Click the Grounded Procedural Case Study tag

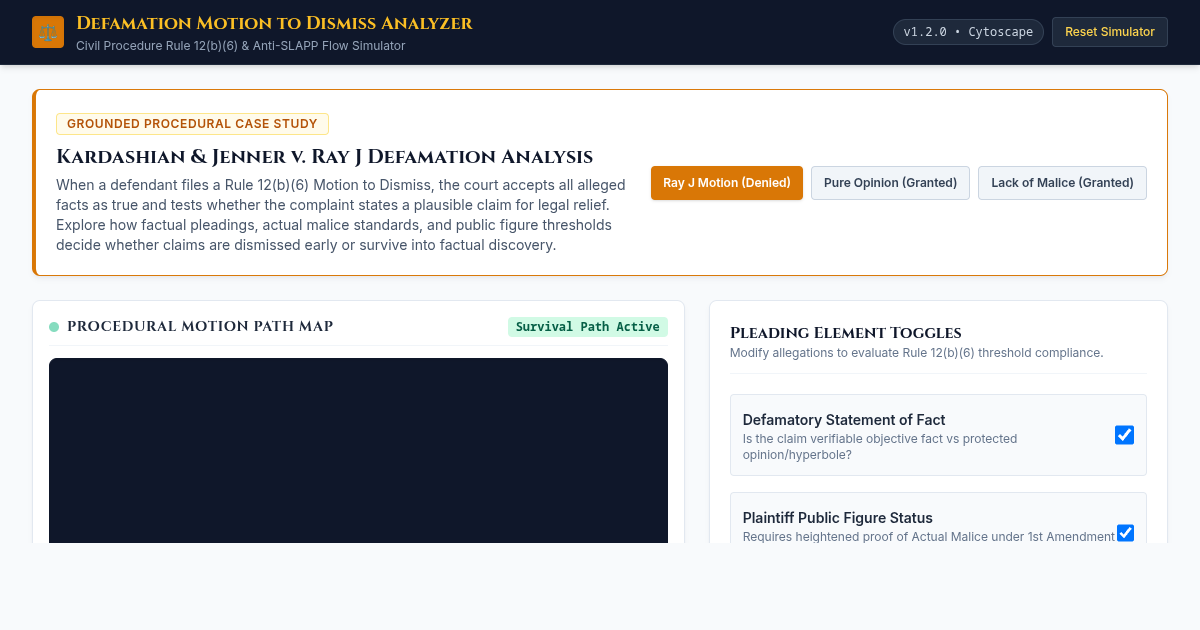click(192, 124)
